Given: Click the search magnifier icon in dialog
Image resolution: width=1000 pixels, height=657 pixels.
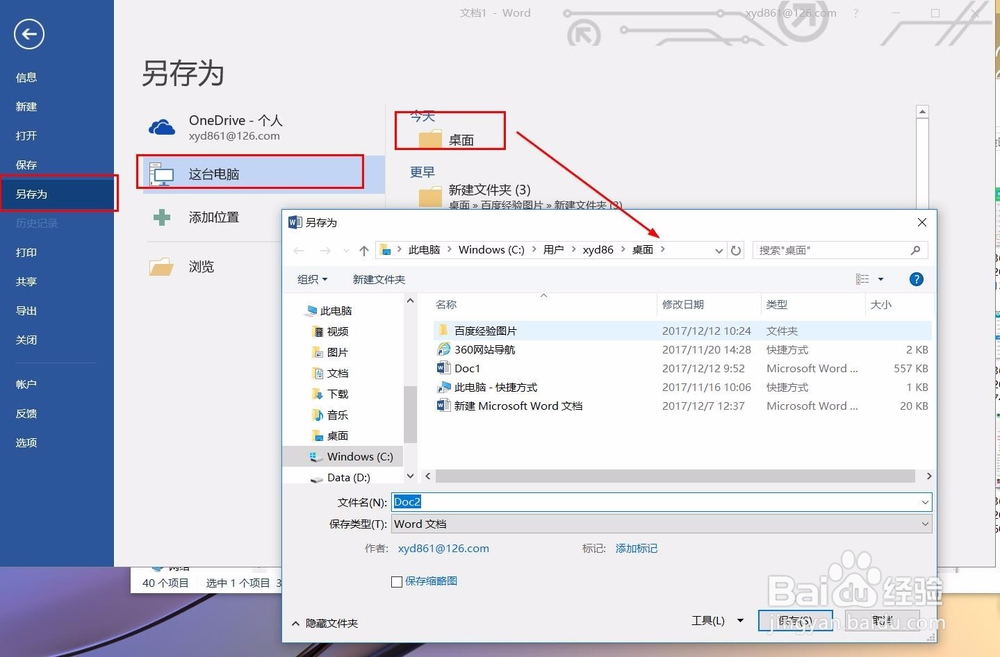Looking at the screenshot, I should tap(915, 250).
